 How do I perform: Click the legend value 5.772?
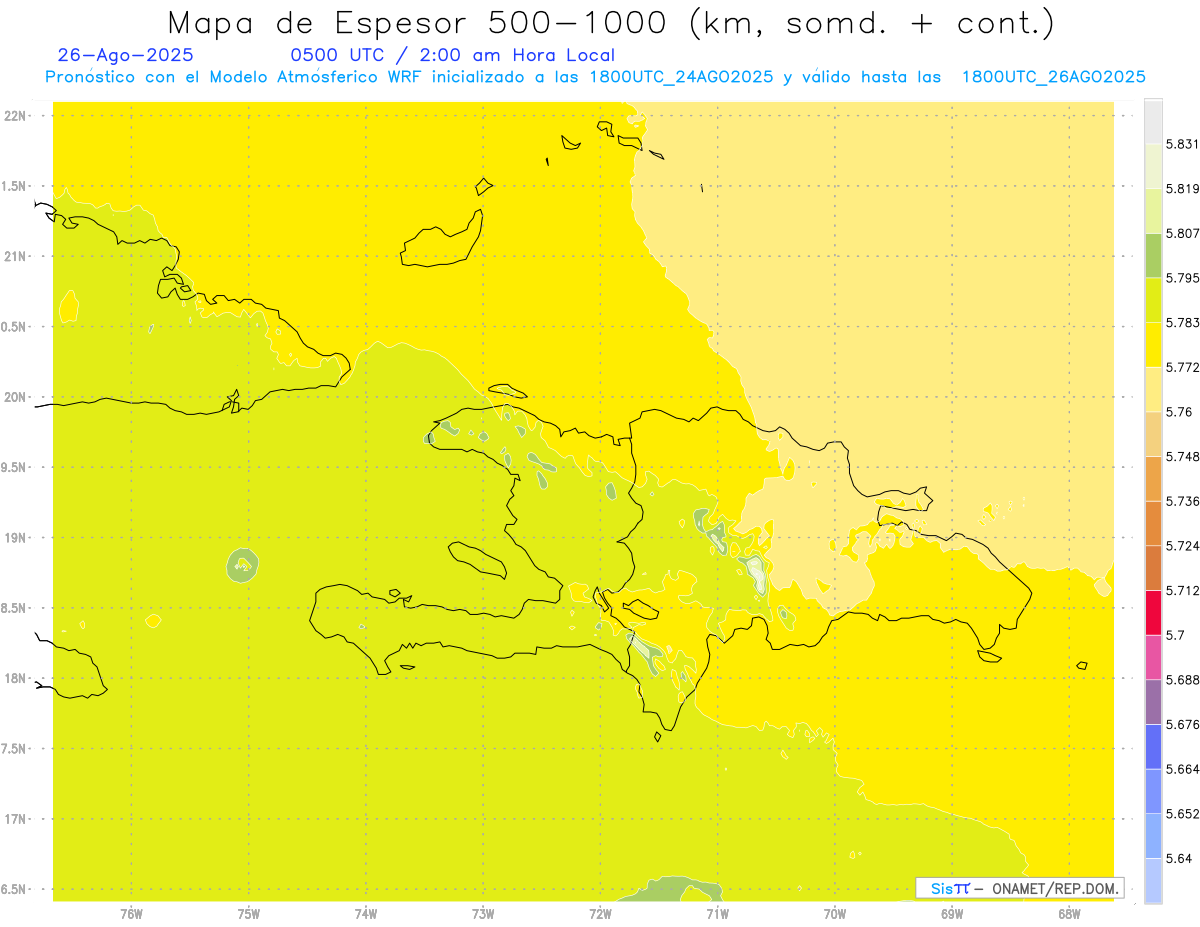pos(1181,367)
